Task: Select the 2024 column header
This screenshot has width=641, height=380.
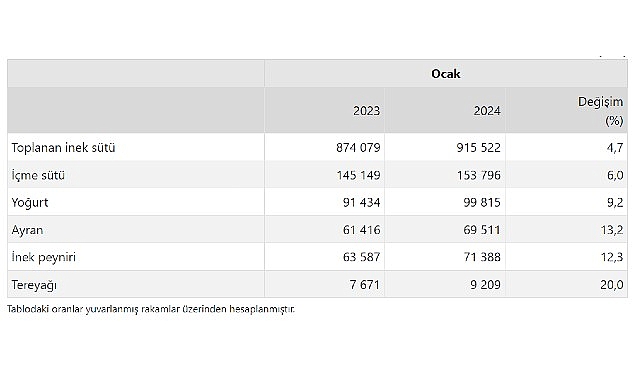Action: coord(487,111)
